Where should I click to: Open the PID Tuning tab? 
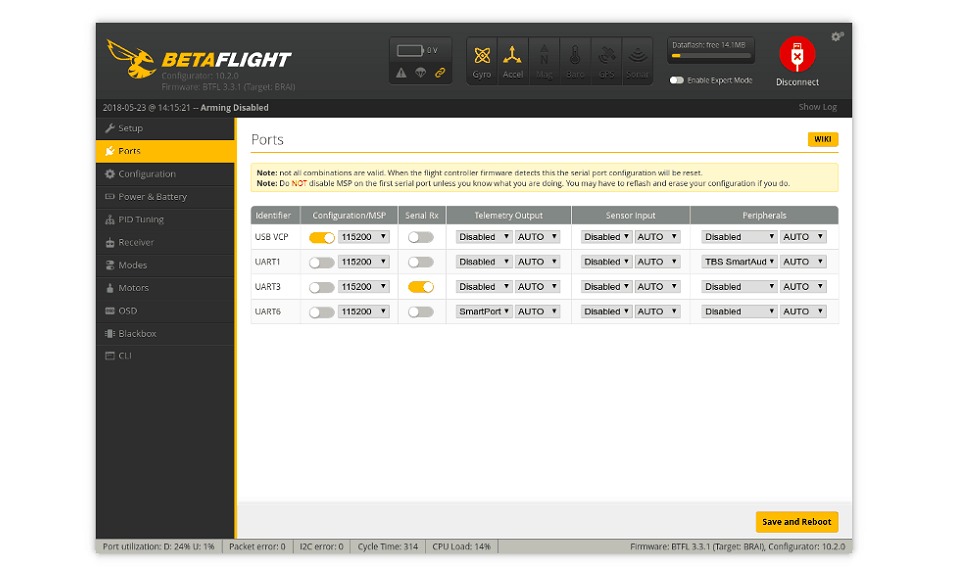(x=165, y=219)
